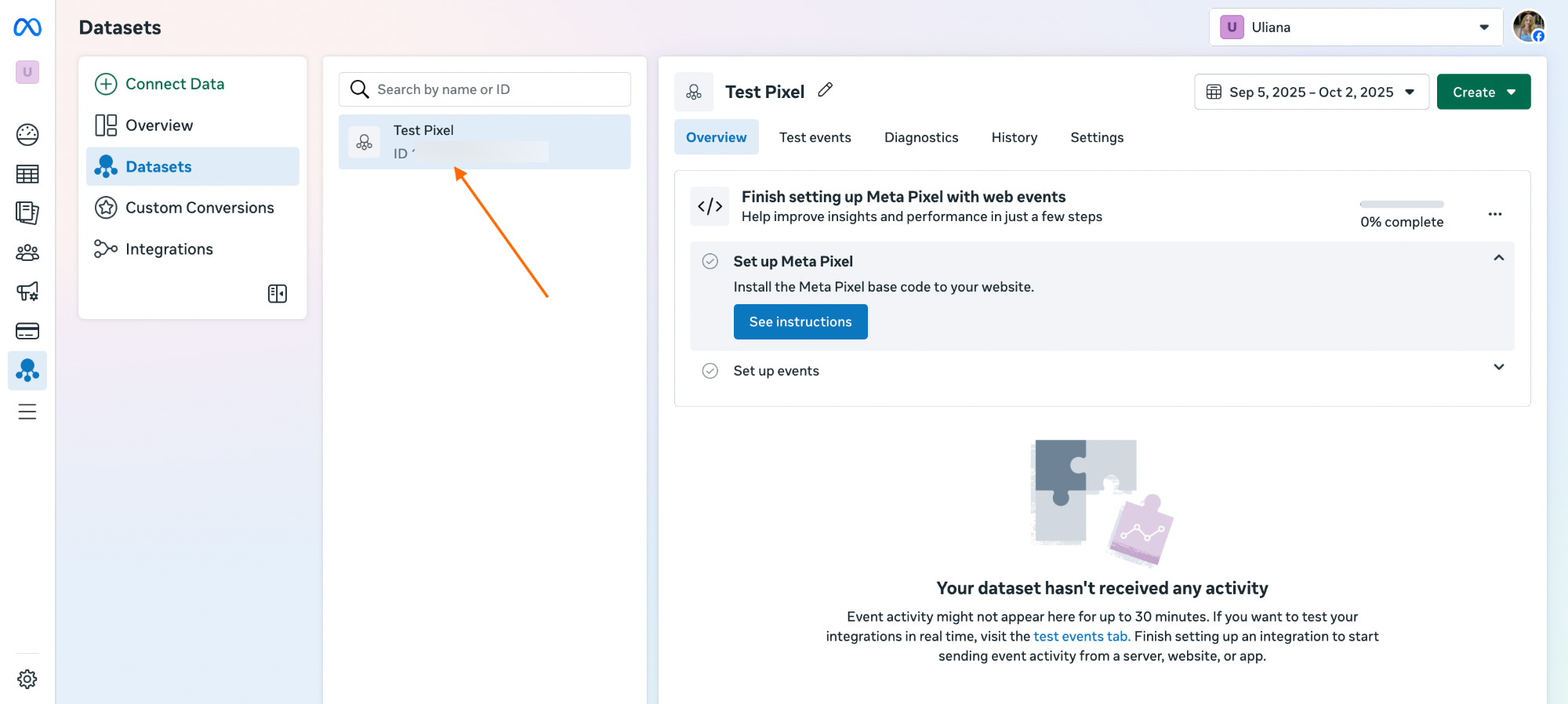Open the three-dot more options menu
The width and height of the screenshot is (1568, 704).
click(1495, 214)
